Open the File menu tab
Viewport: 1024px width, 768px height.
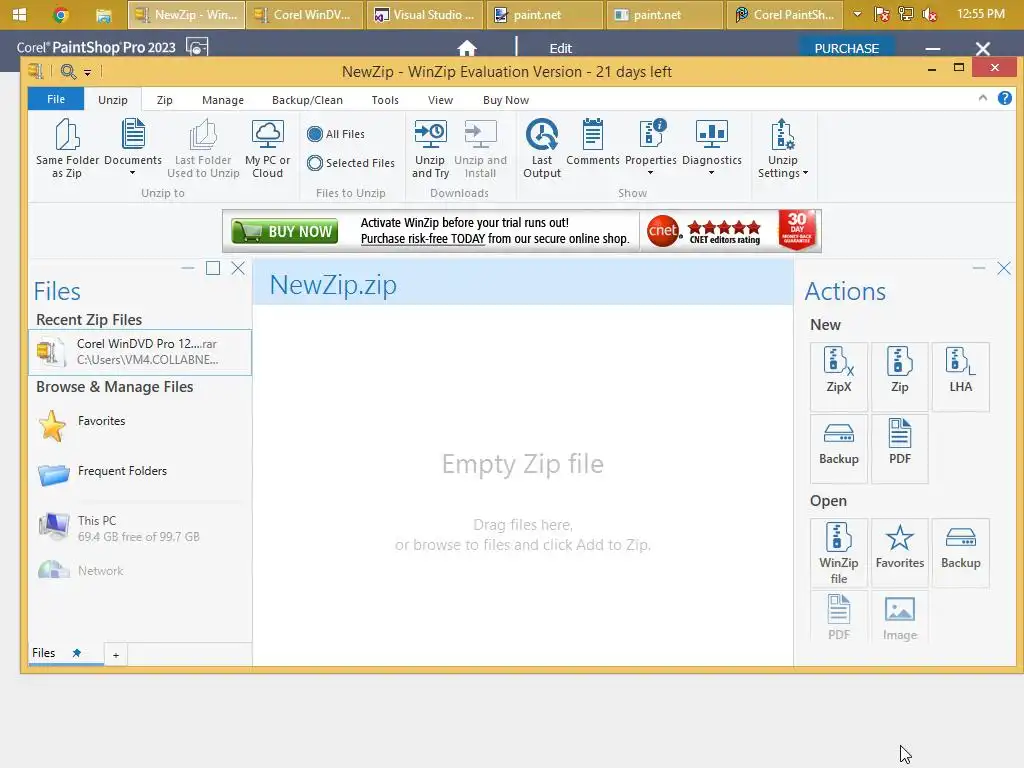(x=56, y=99)
